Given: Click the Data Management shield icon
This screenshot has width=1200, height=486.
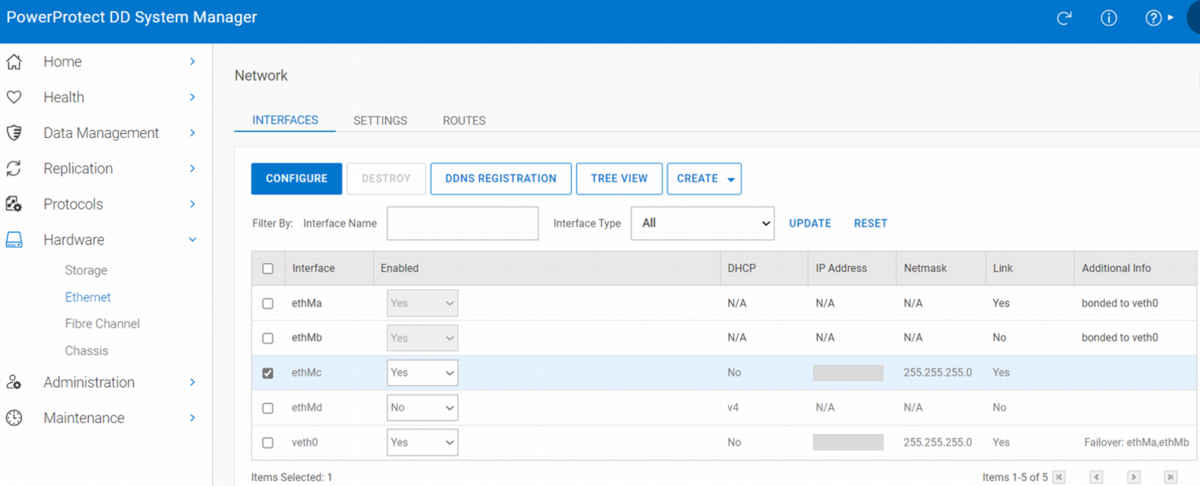Looking at the screenshot, I should [14, 133].
